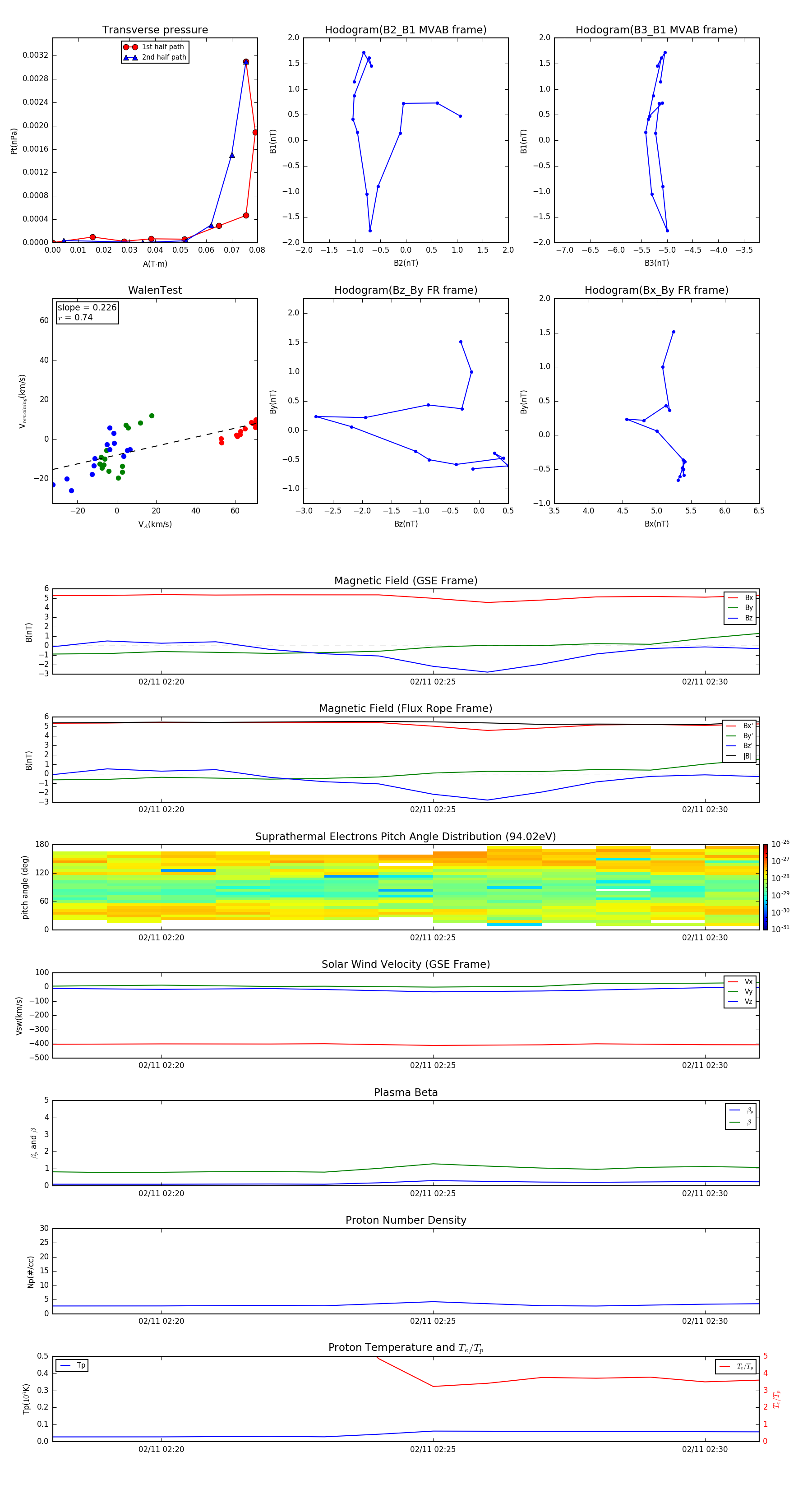Click the 'Hodogram(B2_B1 MVAB frame)' title
Image resolution: width=812 pixels, height=1489 pixels.
click(x=406, y=30)
